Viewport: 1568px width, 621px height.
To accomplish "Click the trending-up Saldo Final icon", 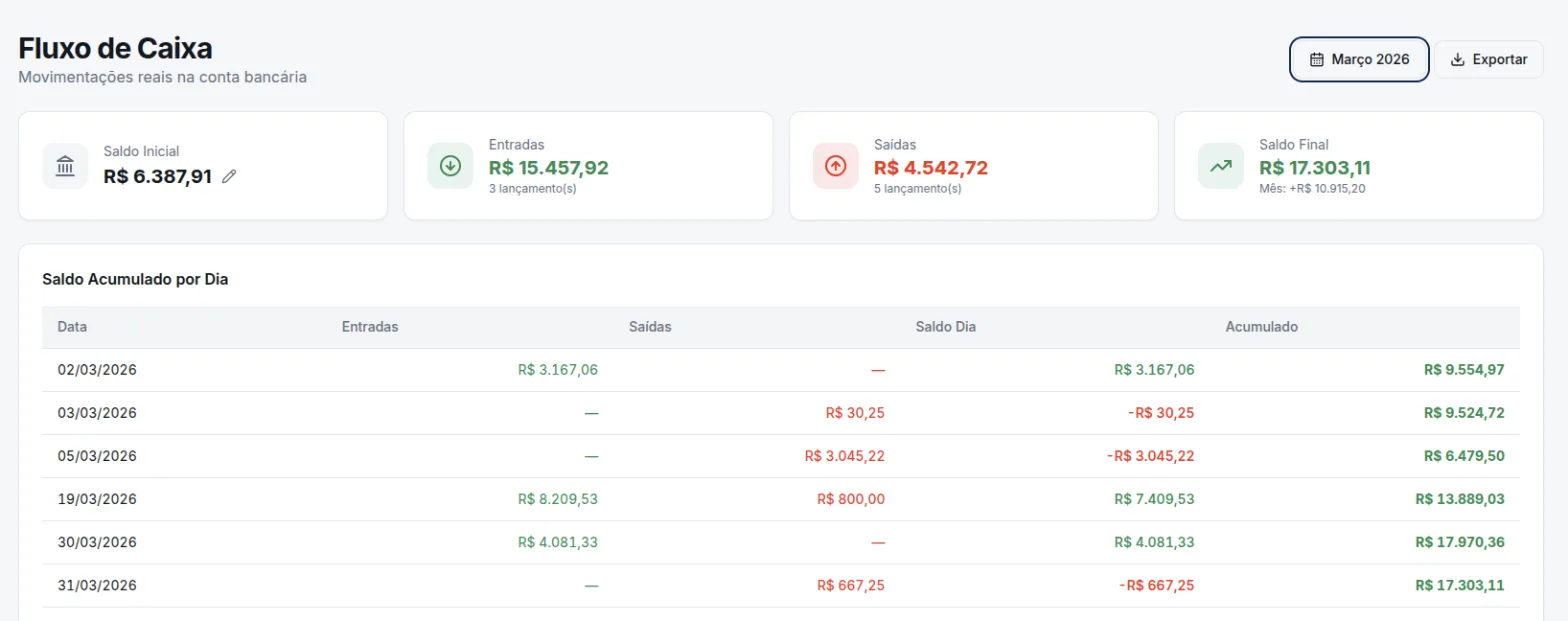I will click(1220, 166).
